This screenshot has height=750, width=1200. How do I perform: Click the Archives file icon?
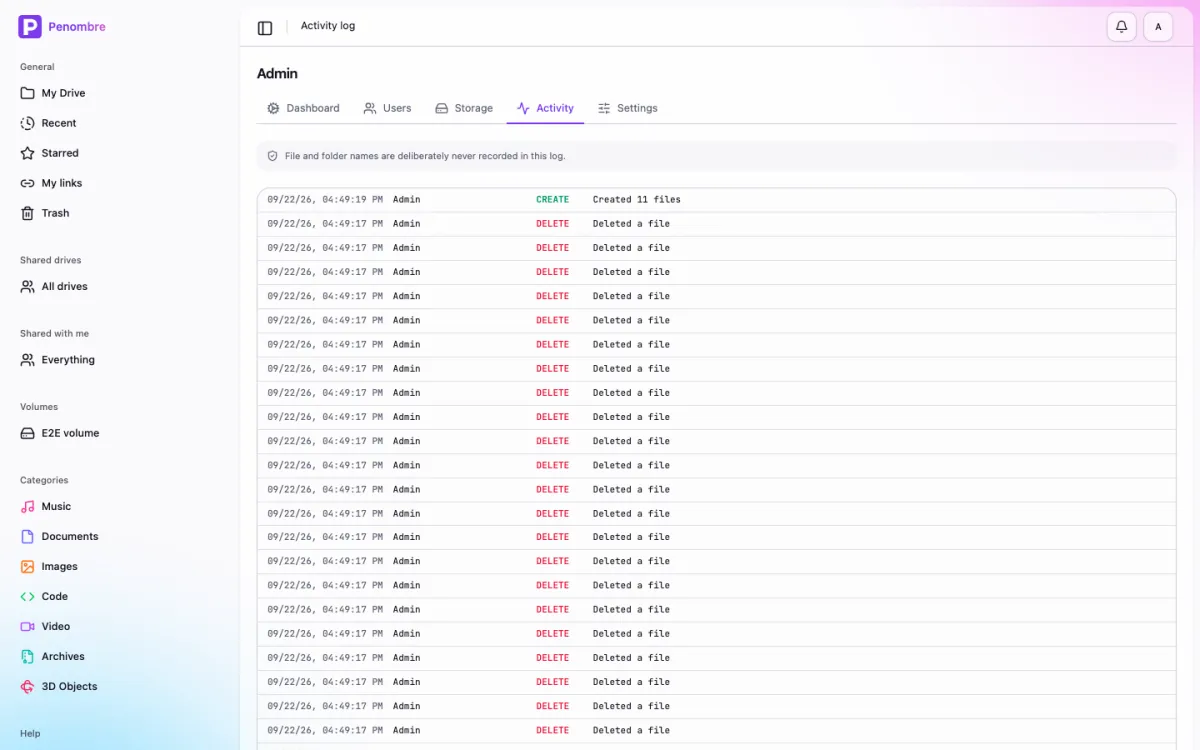[x=28, y=657]
